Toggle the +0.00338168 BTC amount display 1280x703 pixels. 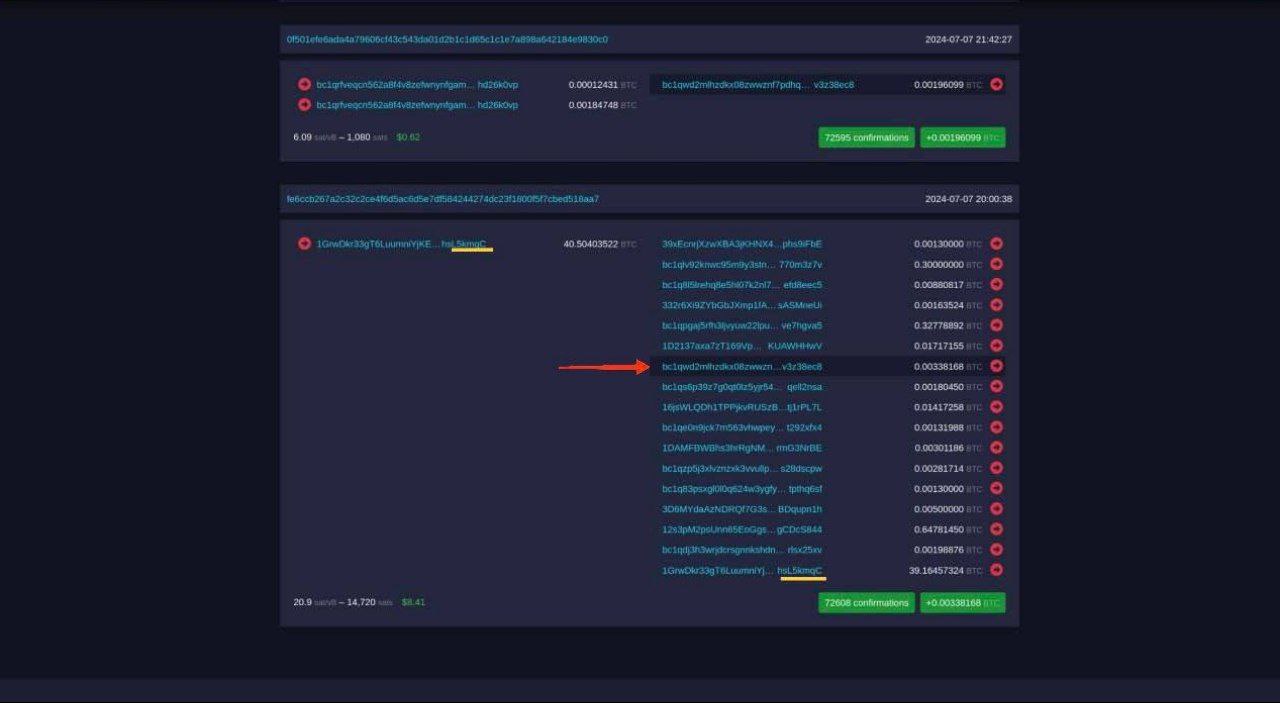(x=962, y=603)
